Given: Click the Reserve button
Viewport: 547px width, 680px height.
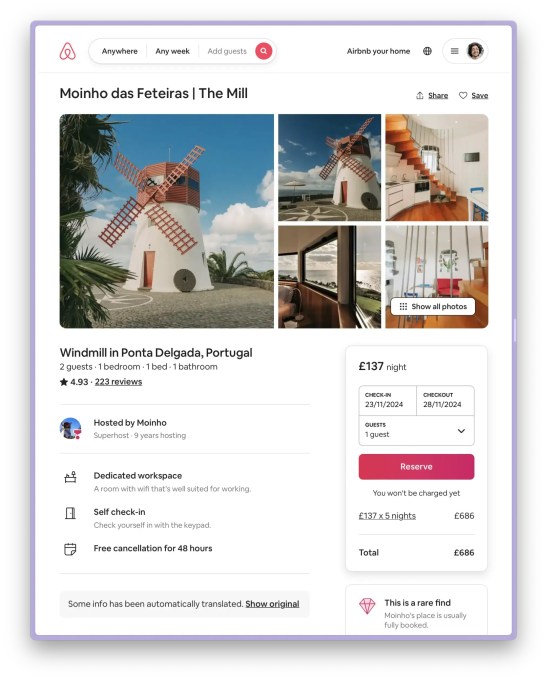Looking at the screenshot, I should point(416,467).
